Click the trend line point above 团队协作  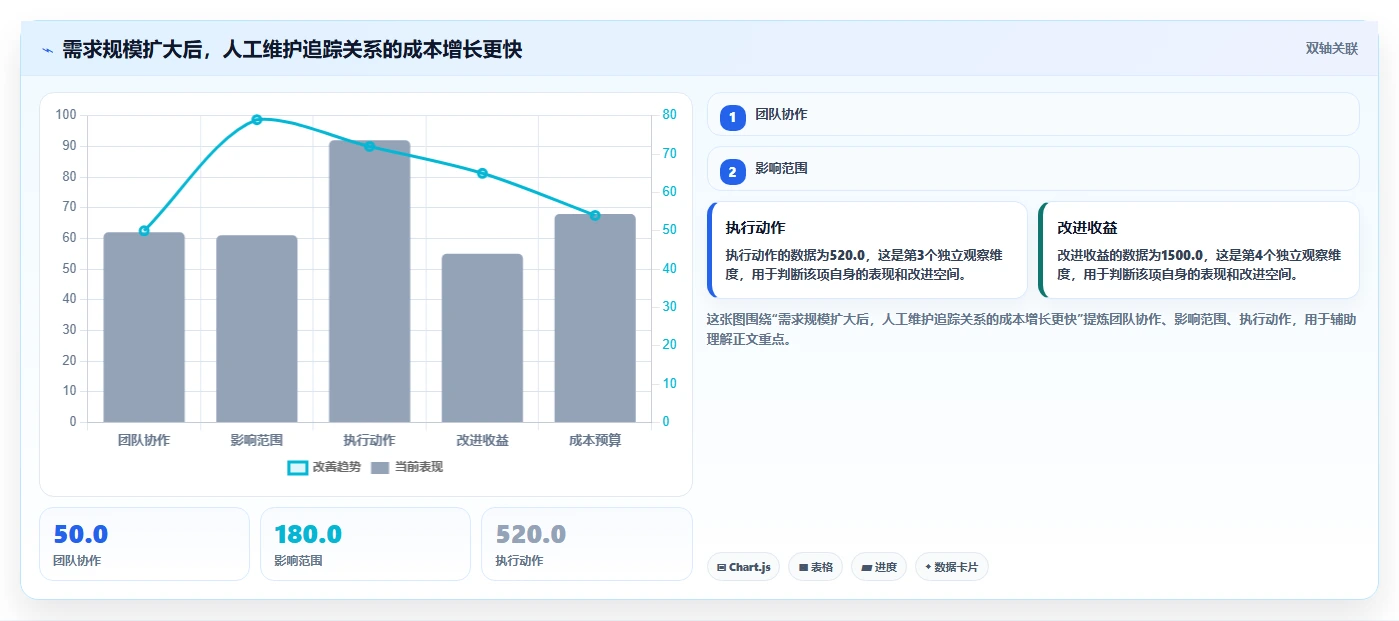pyautogui.click(x=144, y=231)
